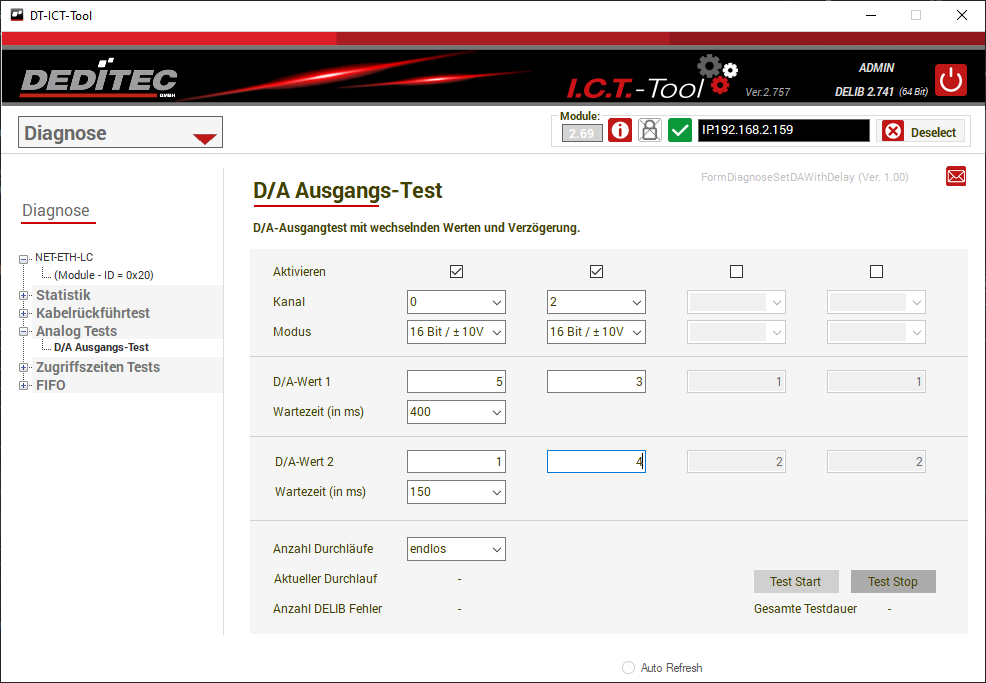Image resolution: width=986 pixels, height=683 pixels.
Task: Uncheck the first Aktivieren checkbox
Action: point(457,271)
